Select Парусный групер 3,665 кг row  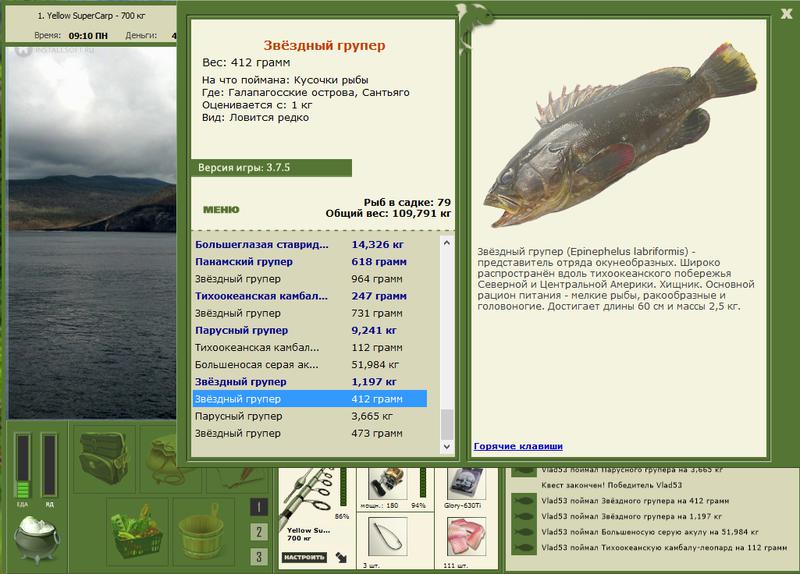click(x=310, y=416)
